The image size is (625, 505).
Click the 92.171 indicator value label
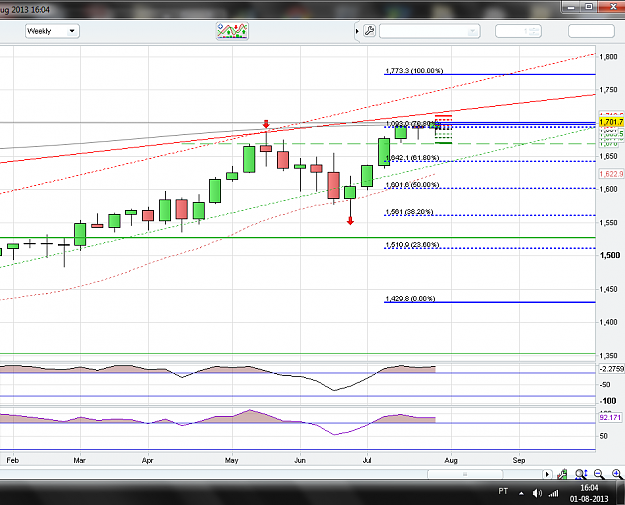coord(610,417)
